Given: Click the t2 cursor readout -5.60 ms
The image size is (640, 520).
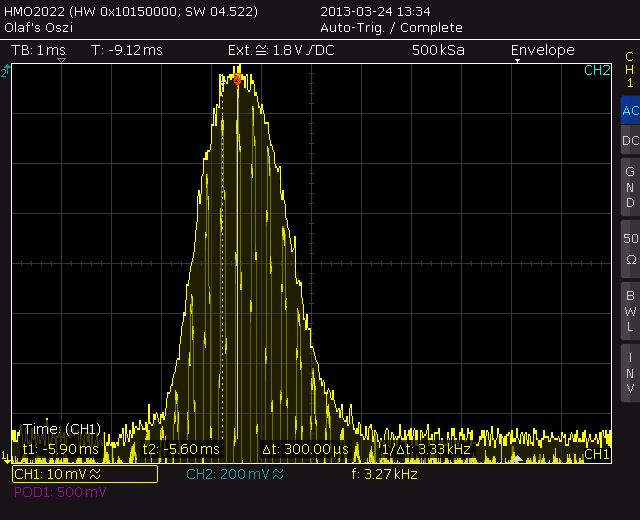Looking at the screenshot, I should point(181,450).
